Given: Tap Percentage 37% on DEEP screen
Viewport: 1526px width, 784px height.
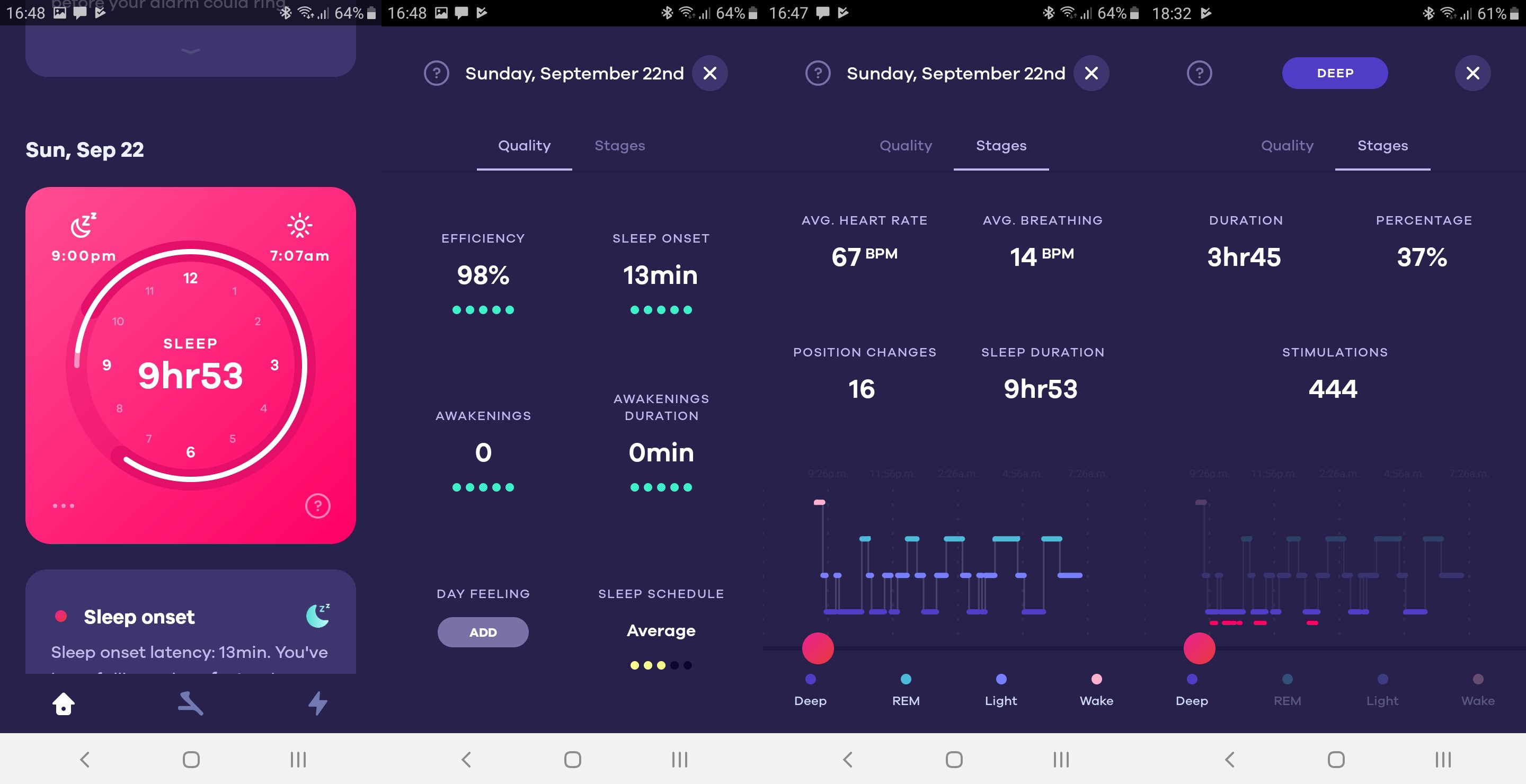Looking at the screenshot, I should coord(1422,257).
